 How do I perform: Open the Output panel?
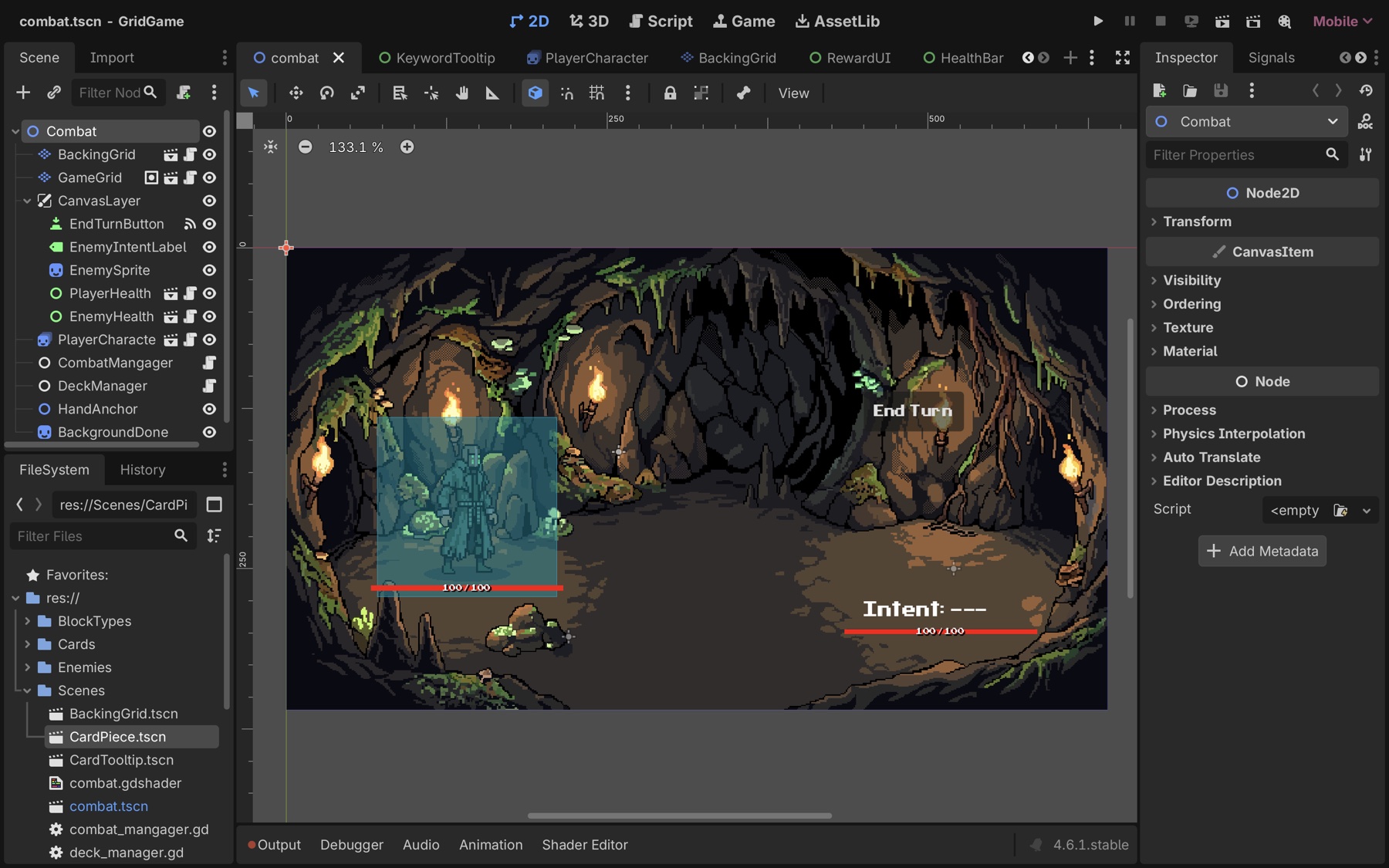[274, 845]
